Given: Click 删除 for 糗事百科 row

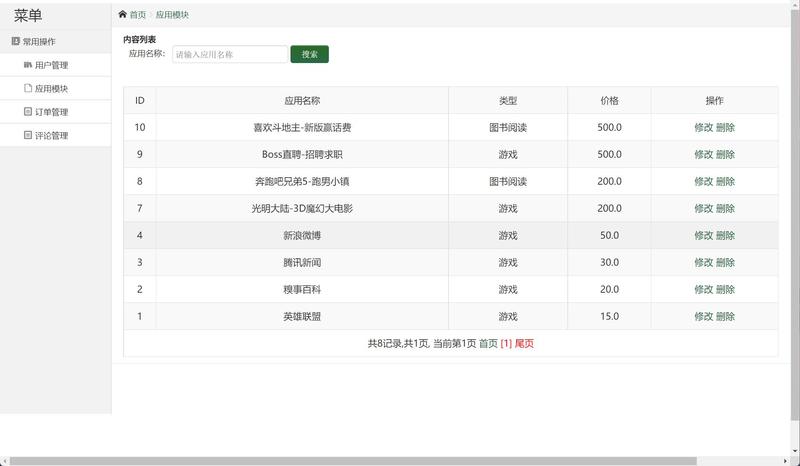Looking at the screenshot, I should (726, 290).
